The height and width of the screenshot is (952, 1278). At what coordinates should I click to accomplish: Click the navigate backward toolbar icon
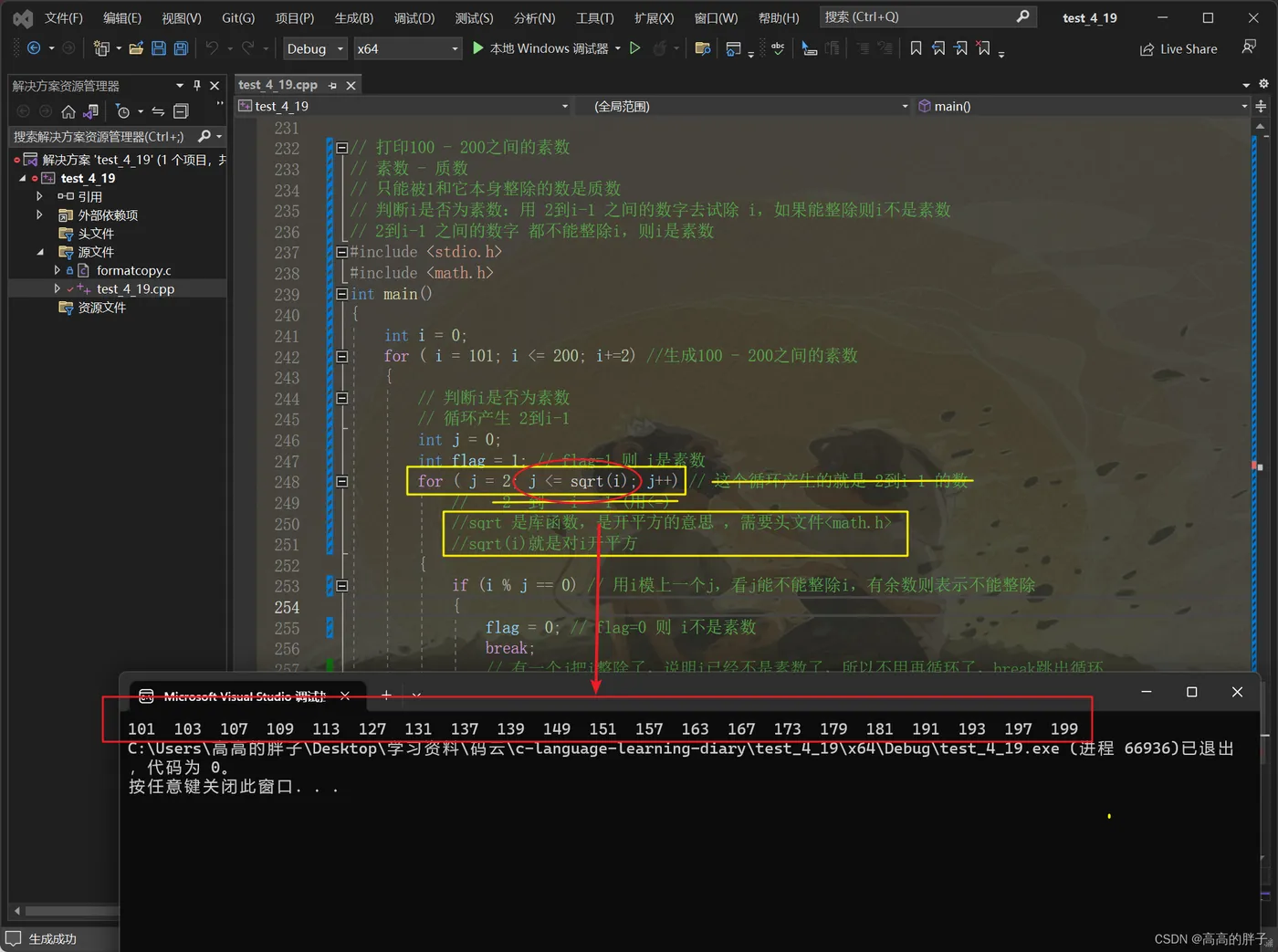coord(34,48)
